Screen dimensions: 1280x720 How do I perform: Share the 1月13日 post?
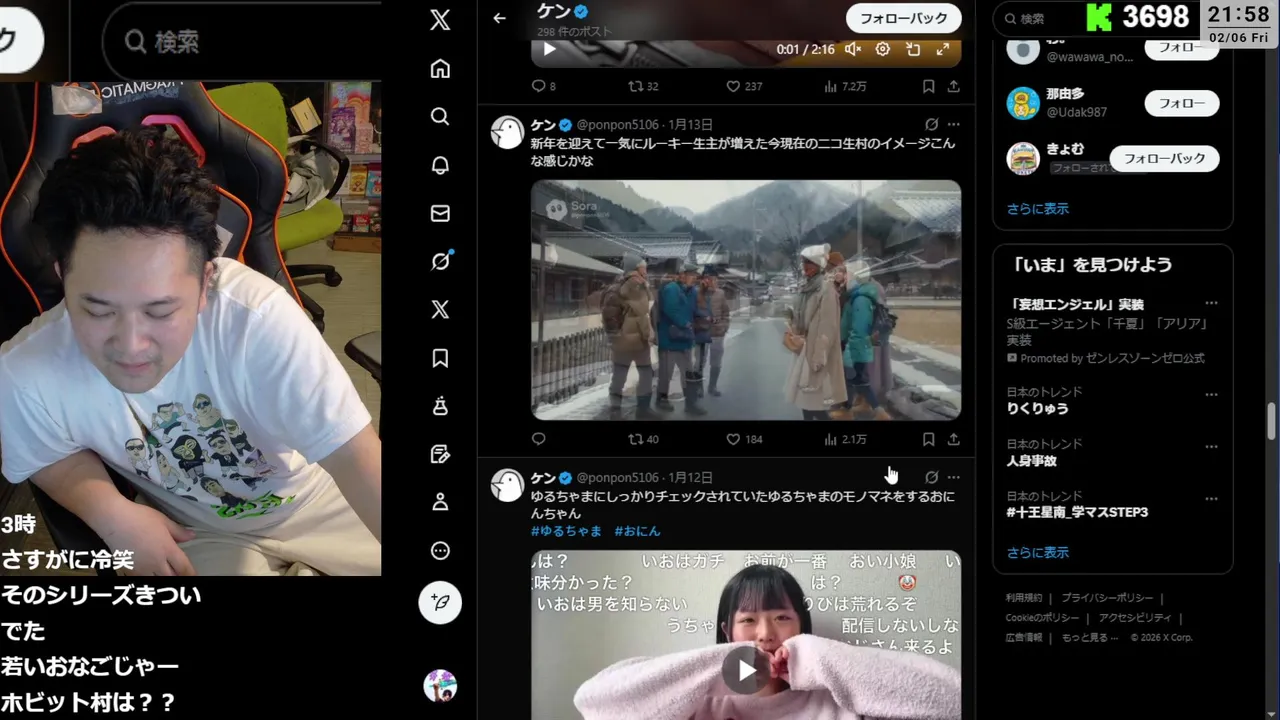(953, 439)
